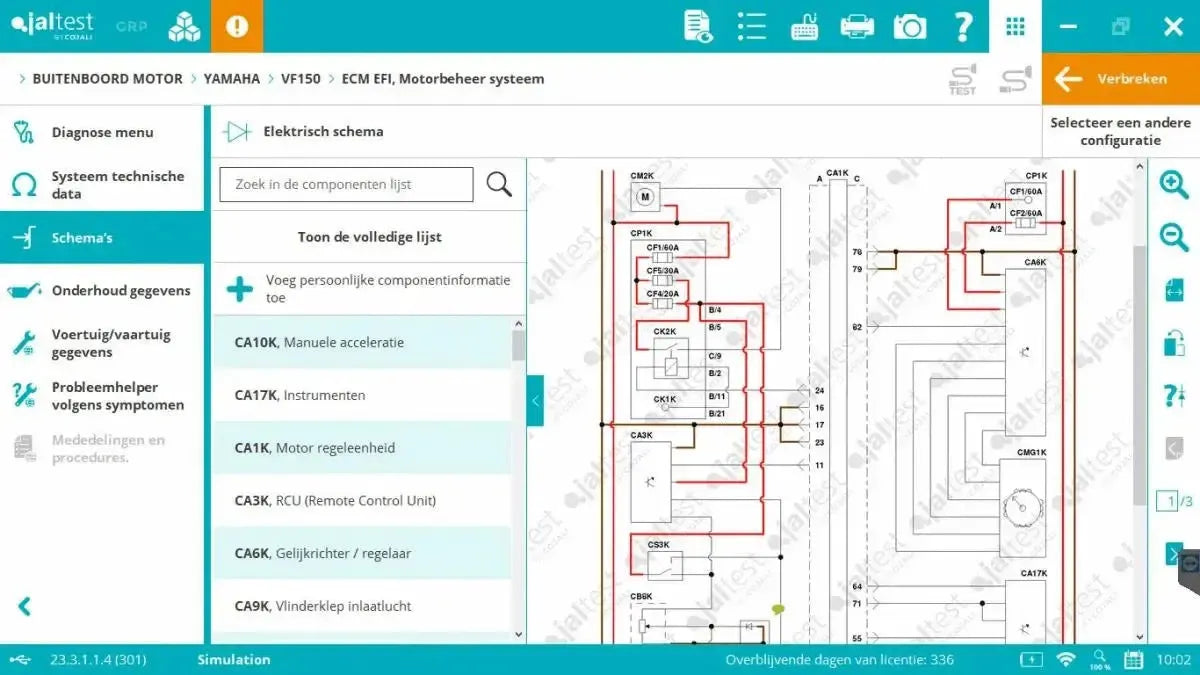This screenshot has width=1200, height=675.
Task: Capture a screenshot with the camera icon
Action: 909,26
